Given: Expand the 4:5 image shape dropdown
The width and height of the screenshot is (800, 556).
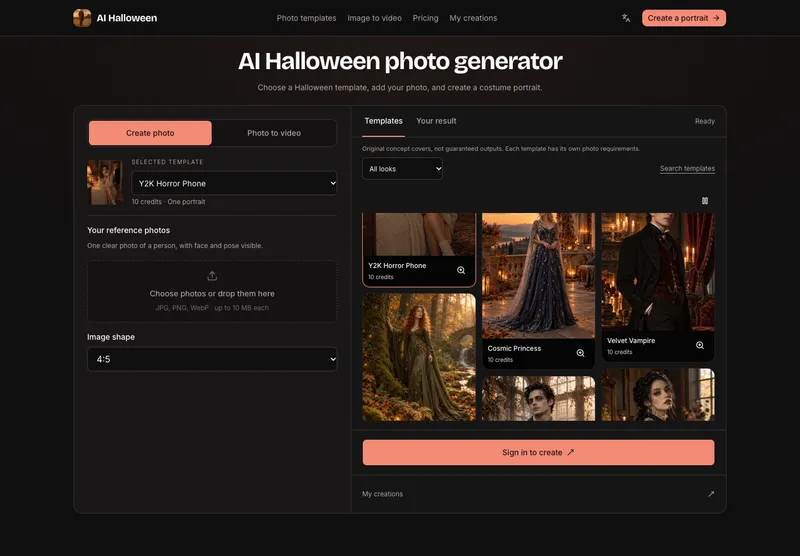Looking at the screenshot, I should 212,359.
